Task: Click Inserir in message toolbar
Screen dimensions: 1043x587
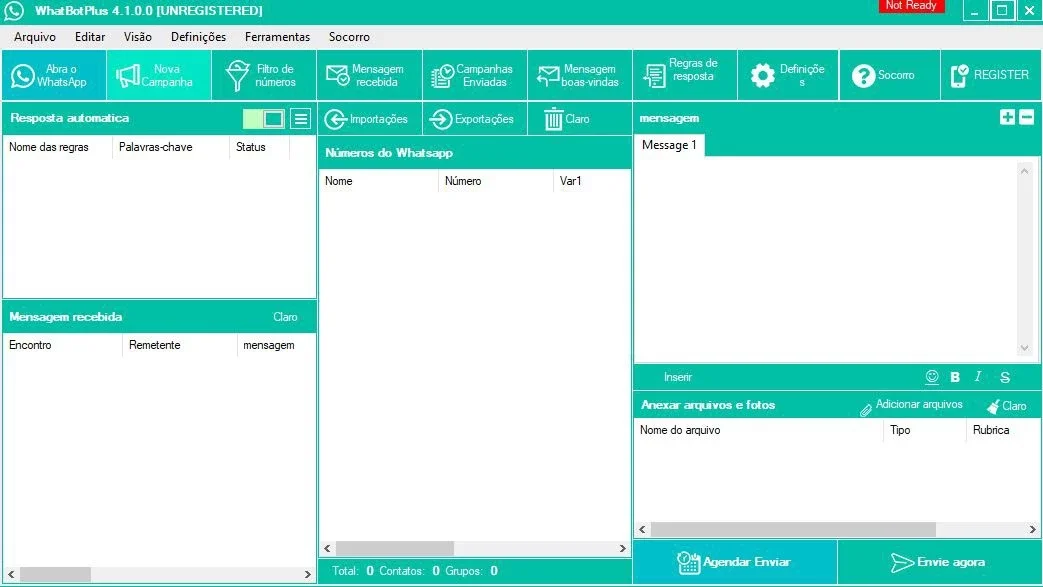Action: [678, 377]
